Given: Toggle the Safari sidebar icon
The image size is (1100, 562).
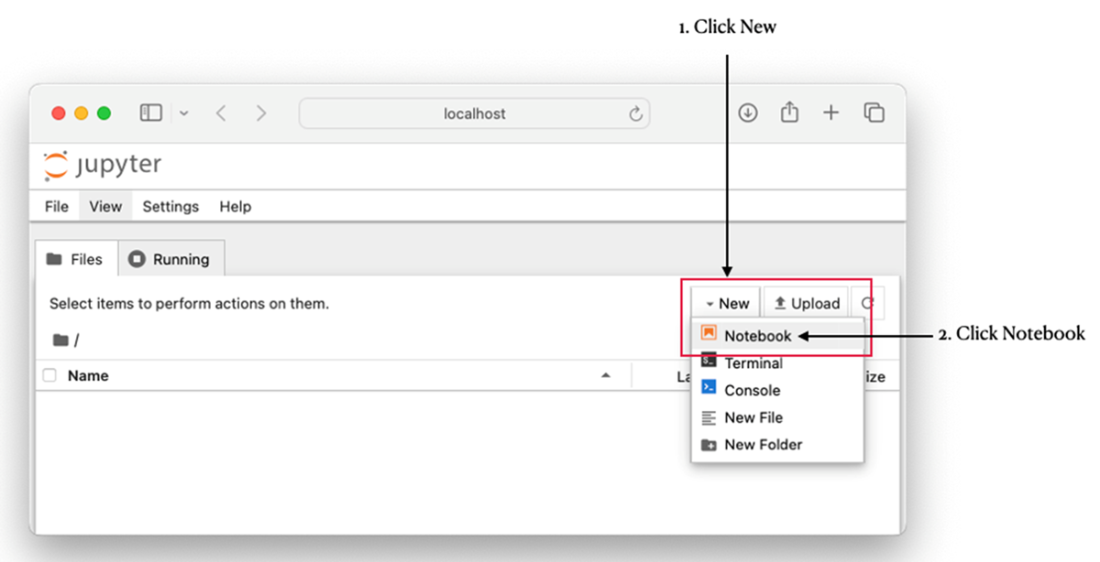Looking at the screenshot, I should pyautogui.click(x=151, y=113).
